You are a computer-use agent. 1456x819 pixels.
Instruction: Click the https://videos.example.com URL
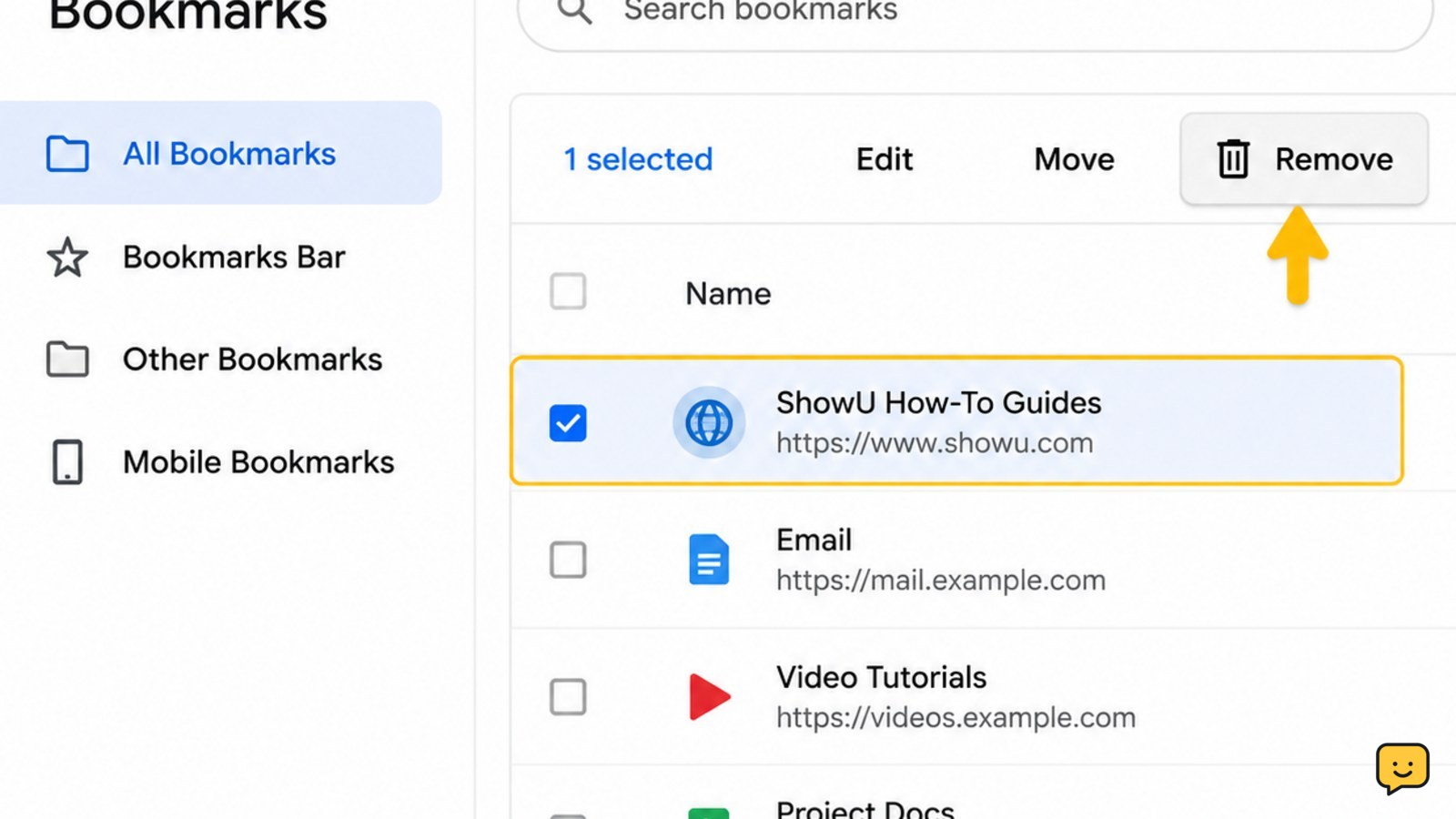pyautogui.click(x=955, y=718)
